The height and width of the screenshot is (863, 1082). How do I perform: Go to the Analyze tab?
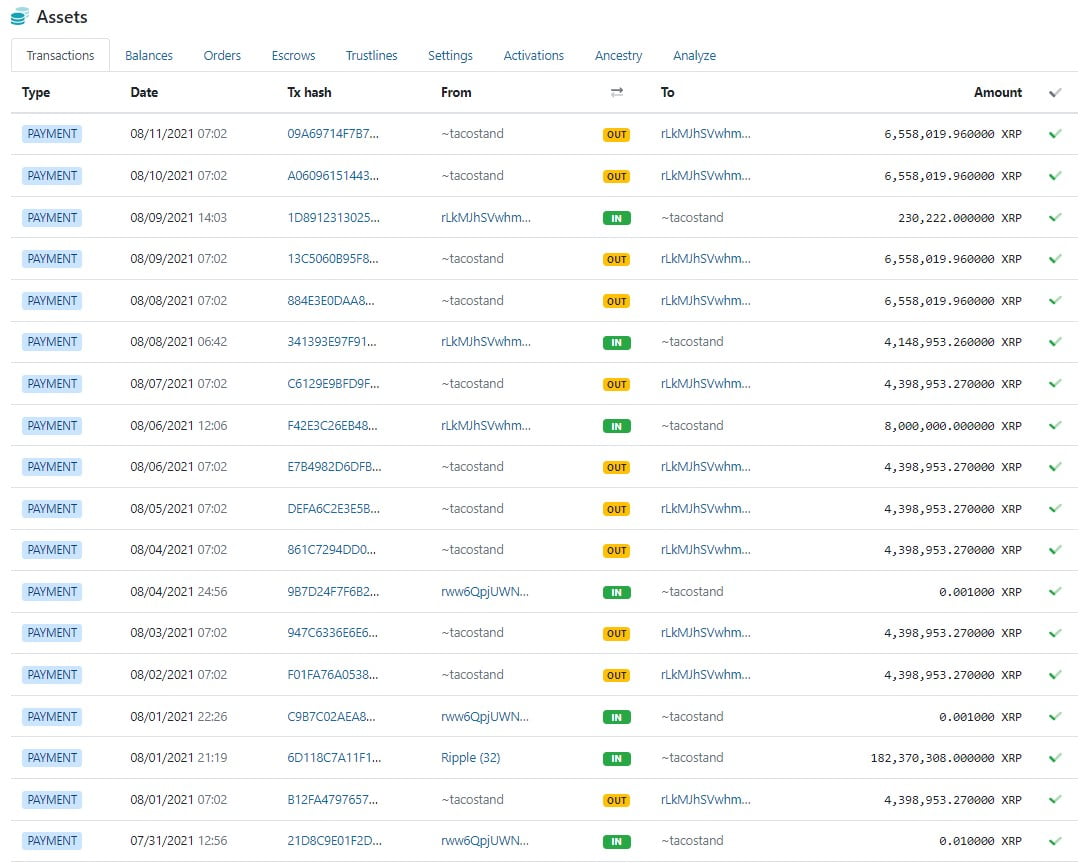pyautogui.click(x=694, y=56)
